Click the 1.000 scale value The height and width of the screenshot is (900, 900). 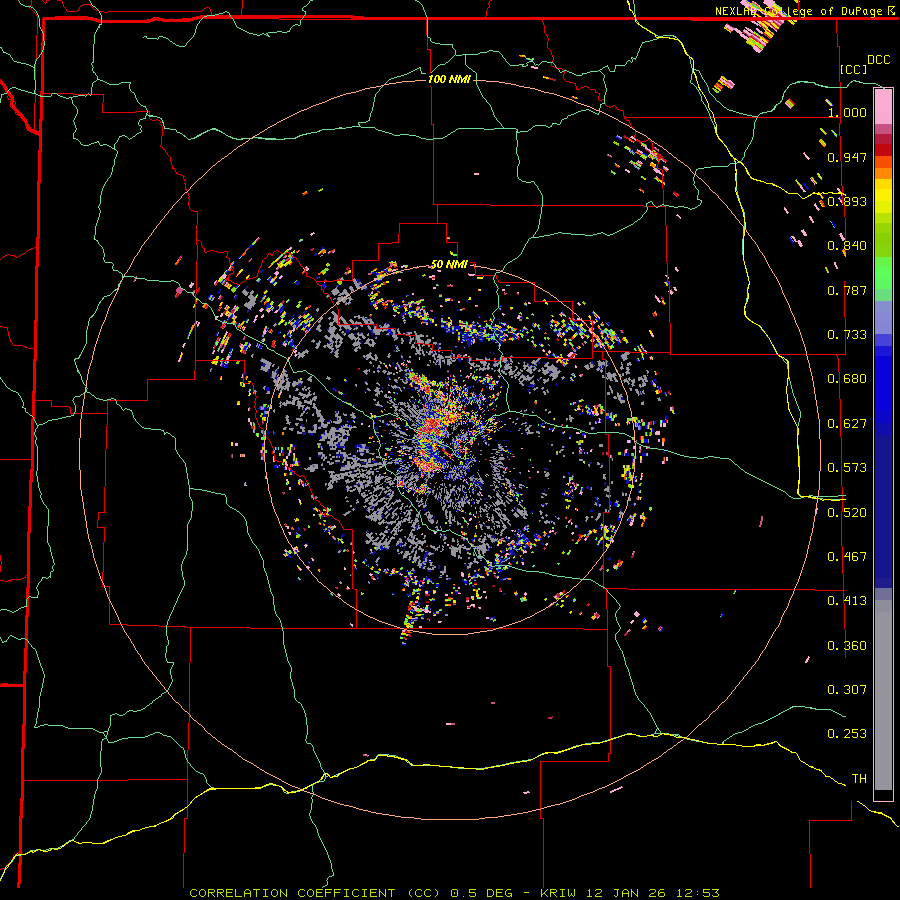click(847, 112)
